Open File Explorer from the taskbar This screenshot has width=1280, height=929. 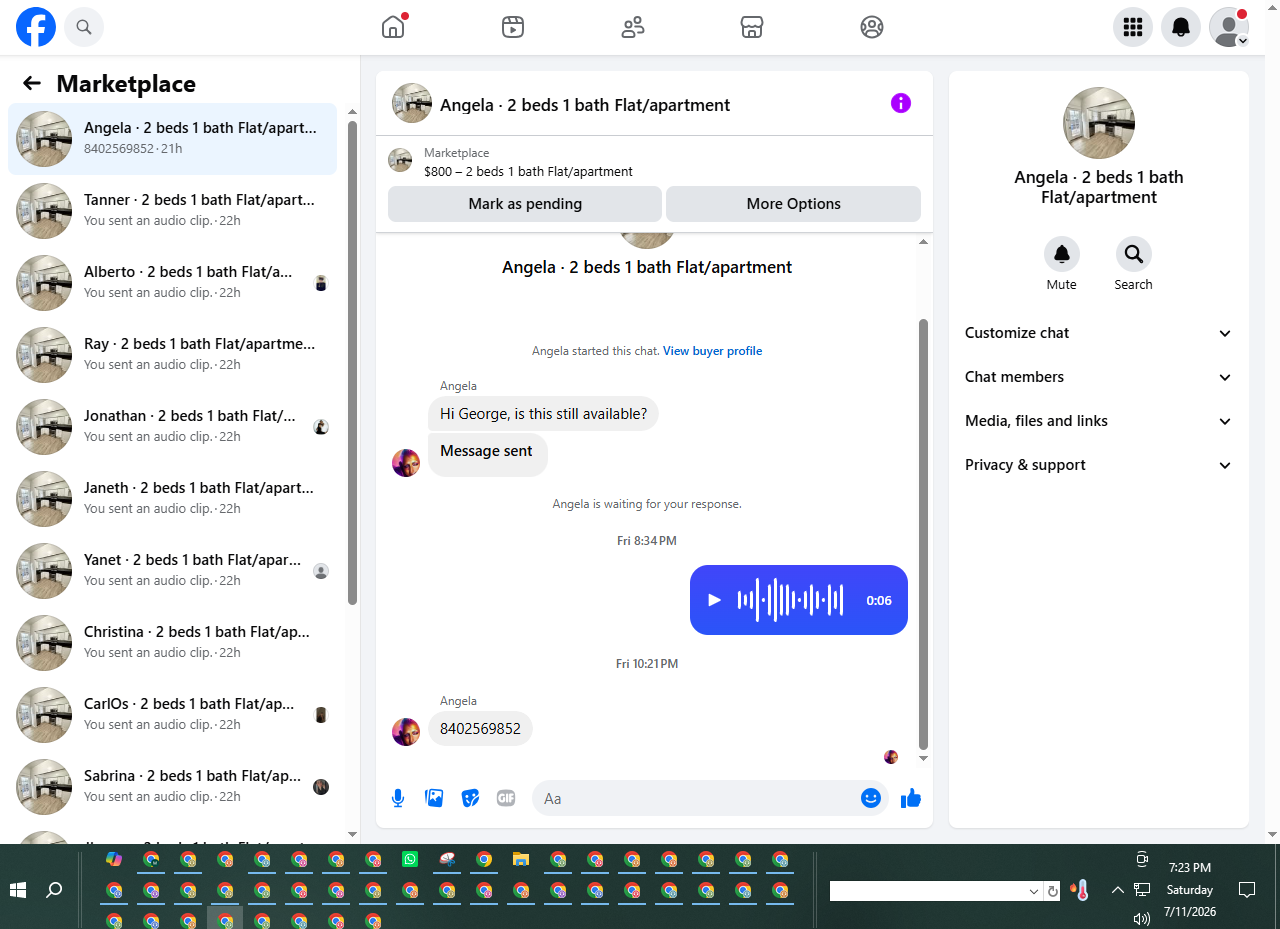pos(521,859)
